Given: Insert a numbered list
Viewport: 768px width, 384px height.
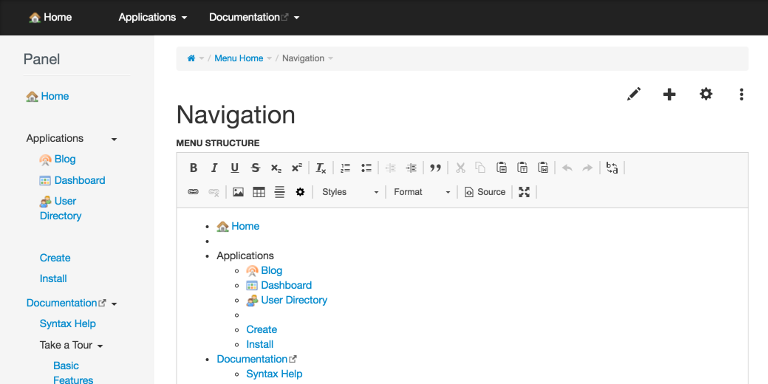Looking at the screenshot, I should pyautogui.click(x=345, y=168).
